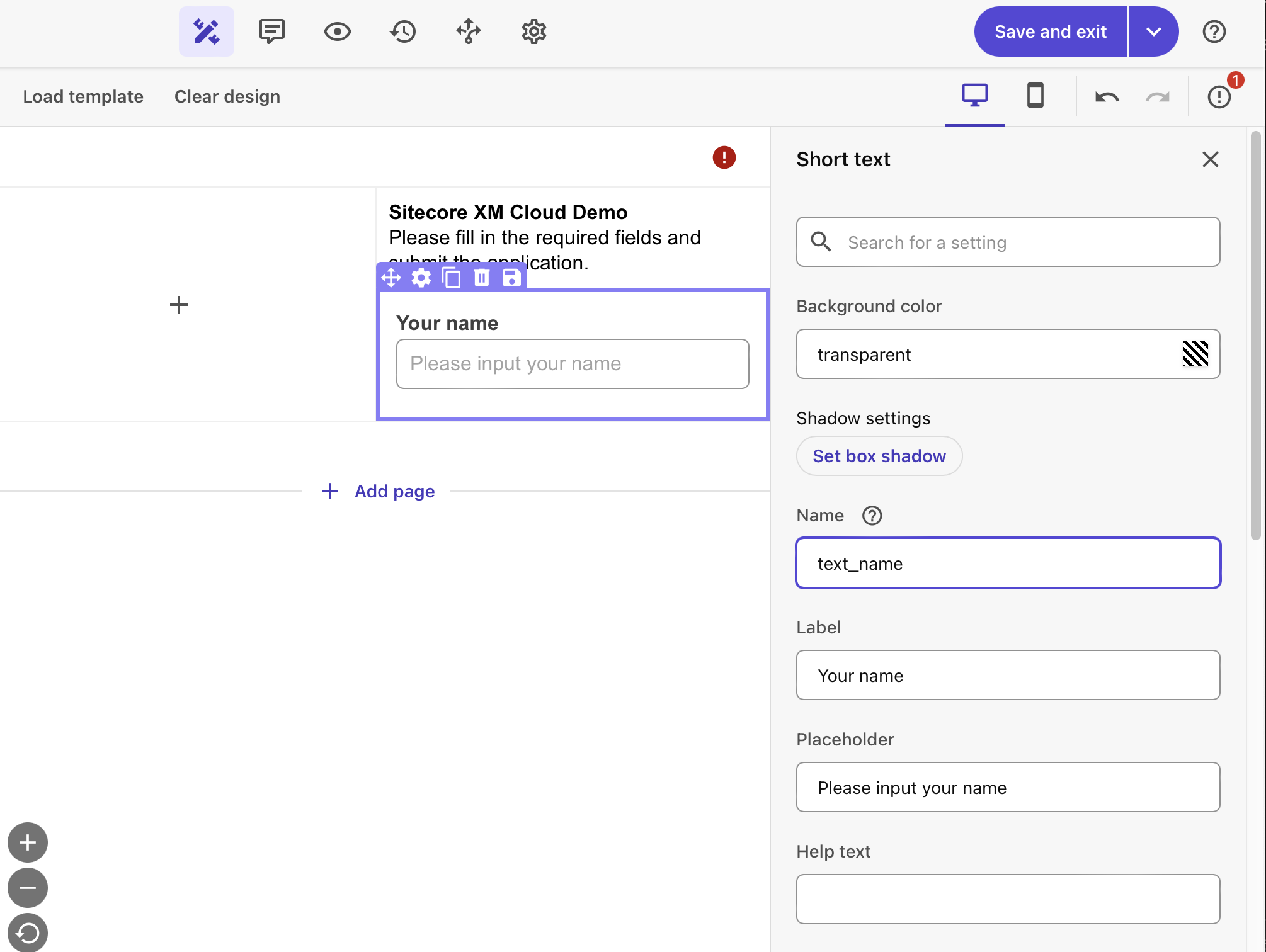Click the Shadow settings label
The image size is (1266, 952).
pos(863,418)
